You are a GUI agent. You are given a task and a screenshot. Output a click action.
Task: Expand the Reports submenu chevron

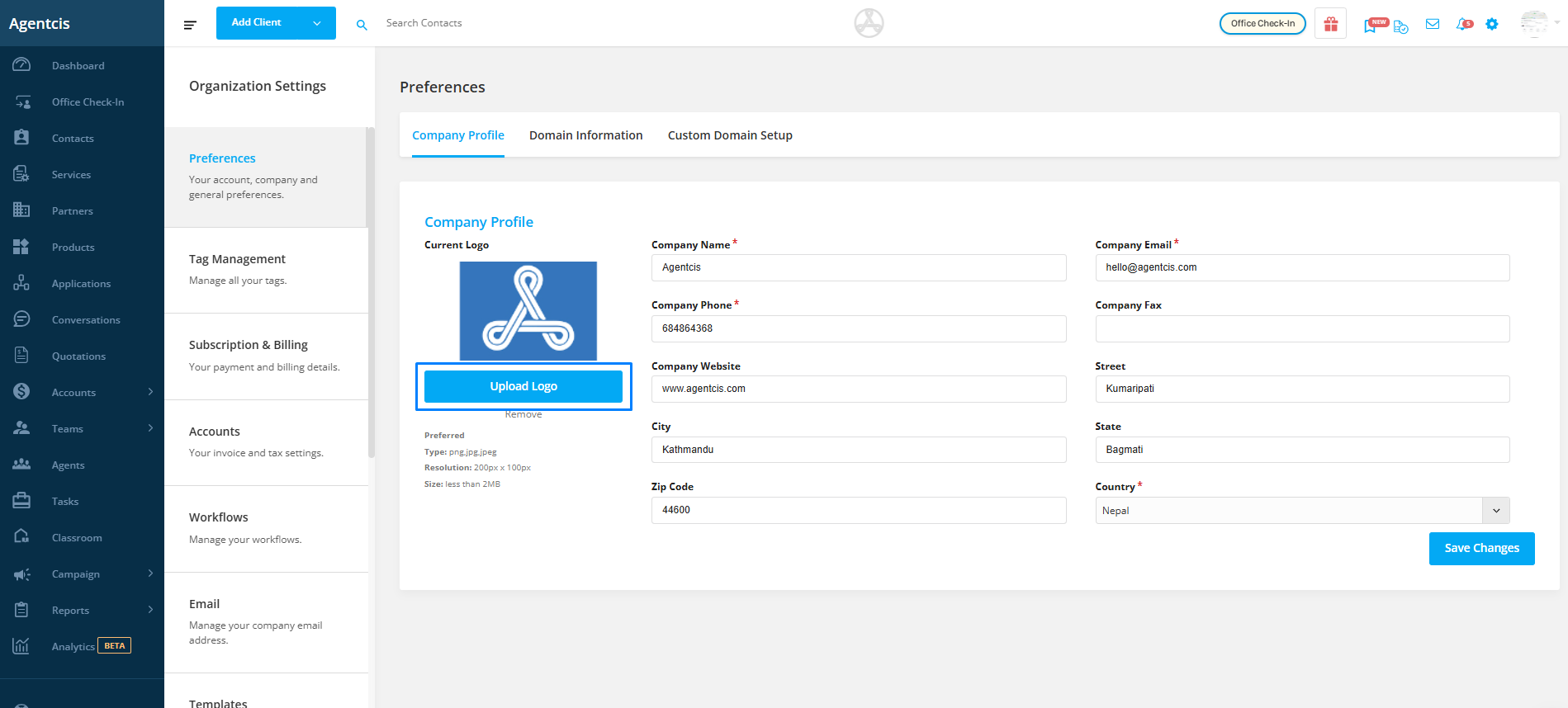click(150, 609)
